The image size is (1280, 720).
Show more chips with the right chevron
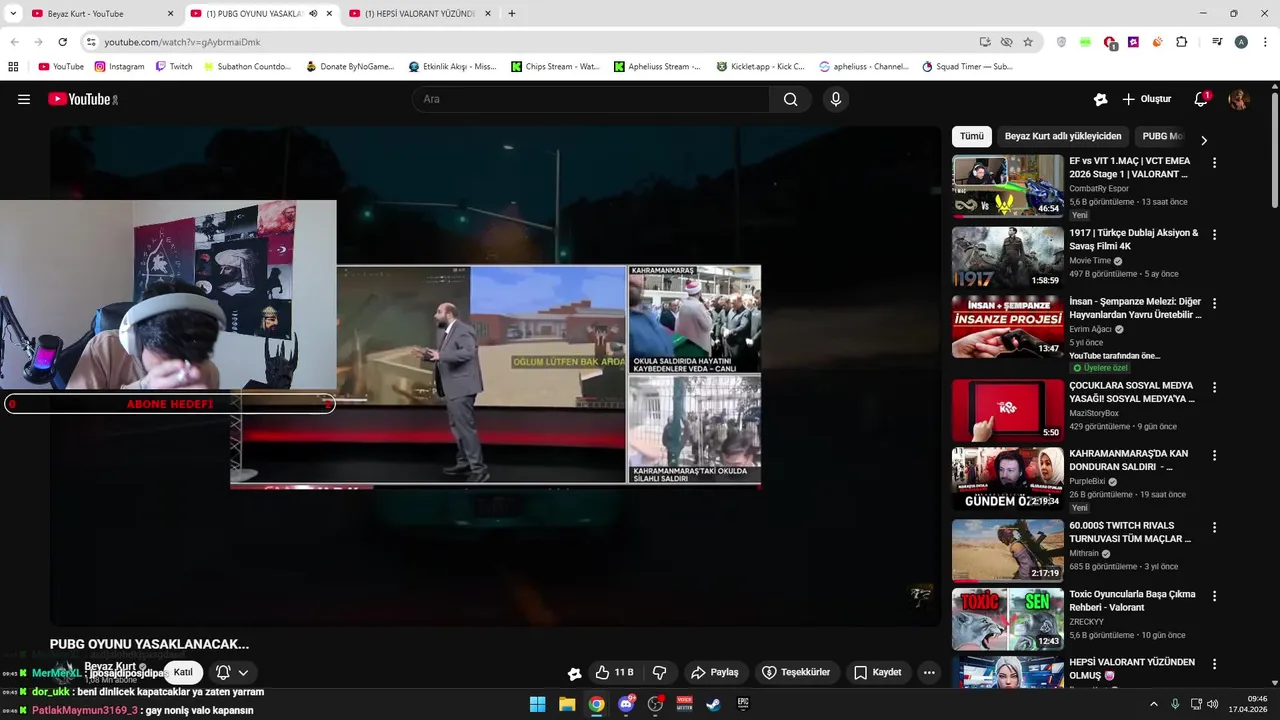click(1204, 140)
